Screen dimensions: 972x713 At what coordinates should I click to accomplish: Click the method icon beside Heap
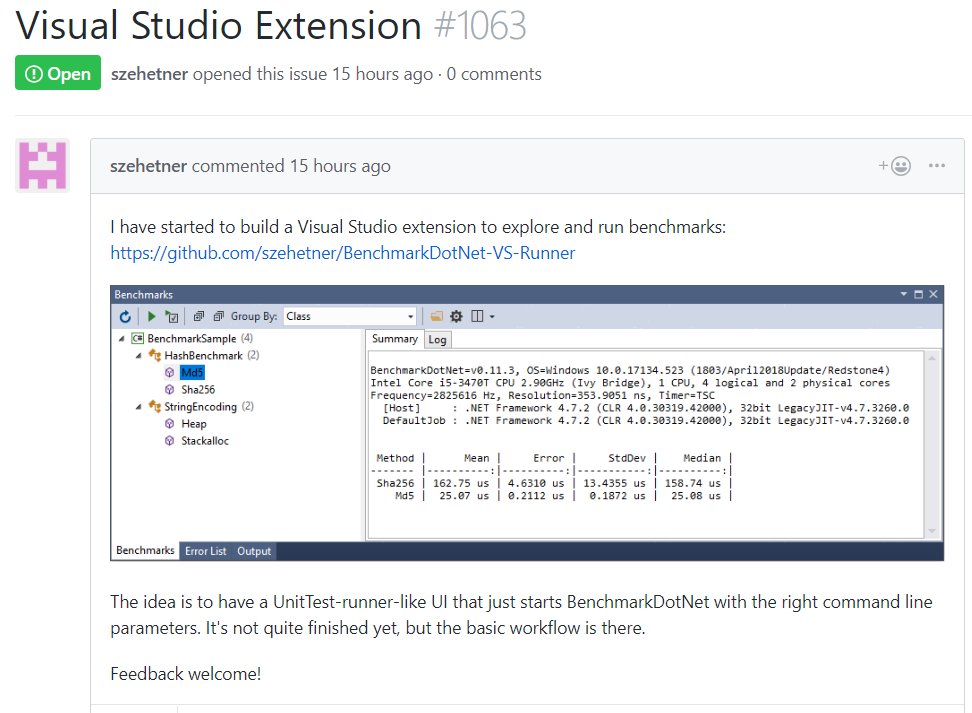(x=169, y=424)
